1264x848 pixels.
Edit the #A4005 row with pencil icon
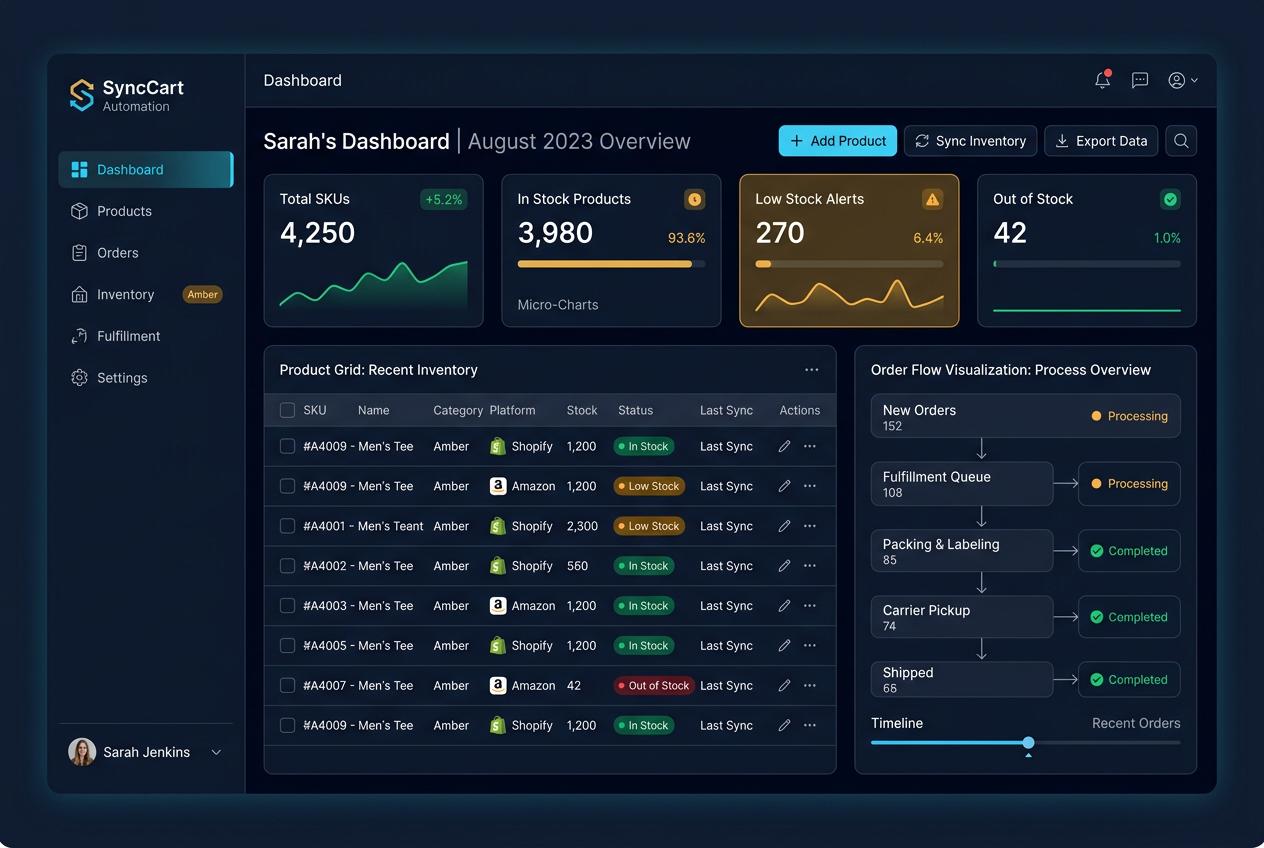pyautogui.click(x=784, y=646)
